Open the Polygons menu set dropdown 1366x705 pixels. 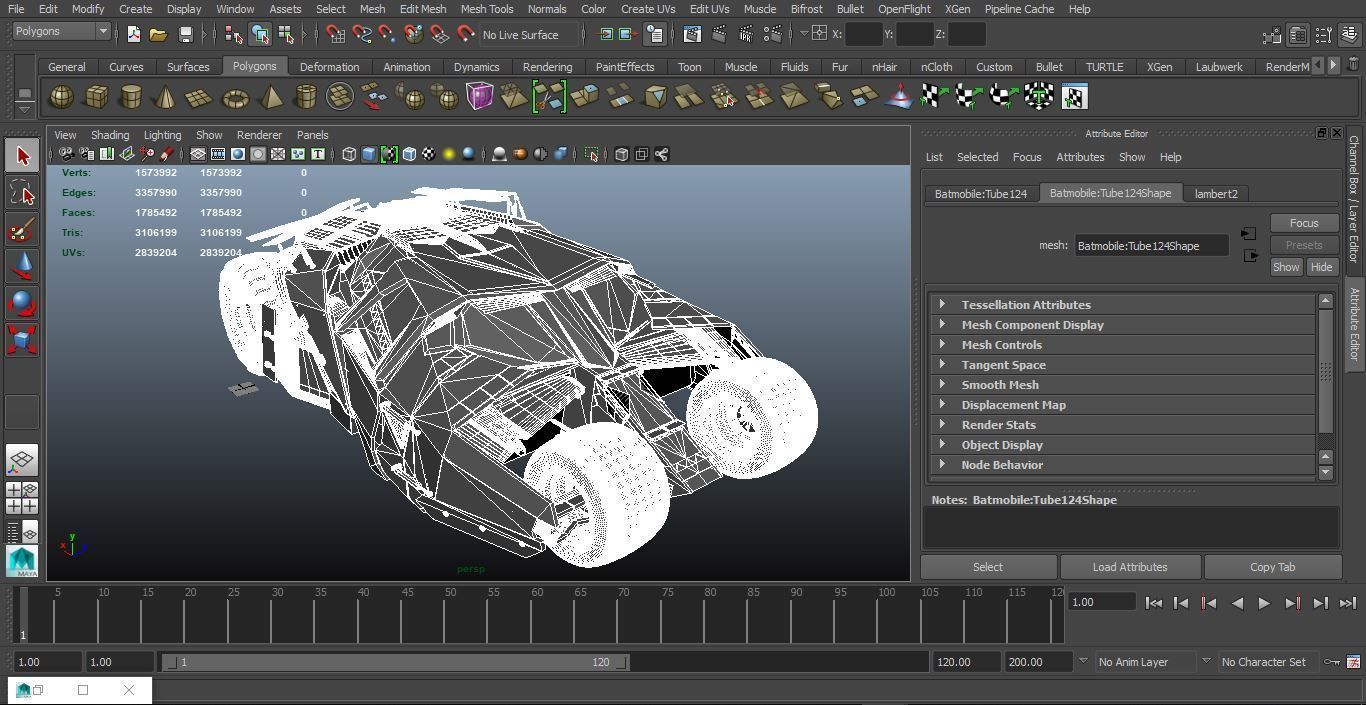coord(61,31)
